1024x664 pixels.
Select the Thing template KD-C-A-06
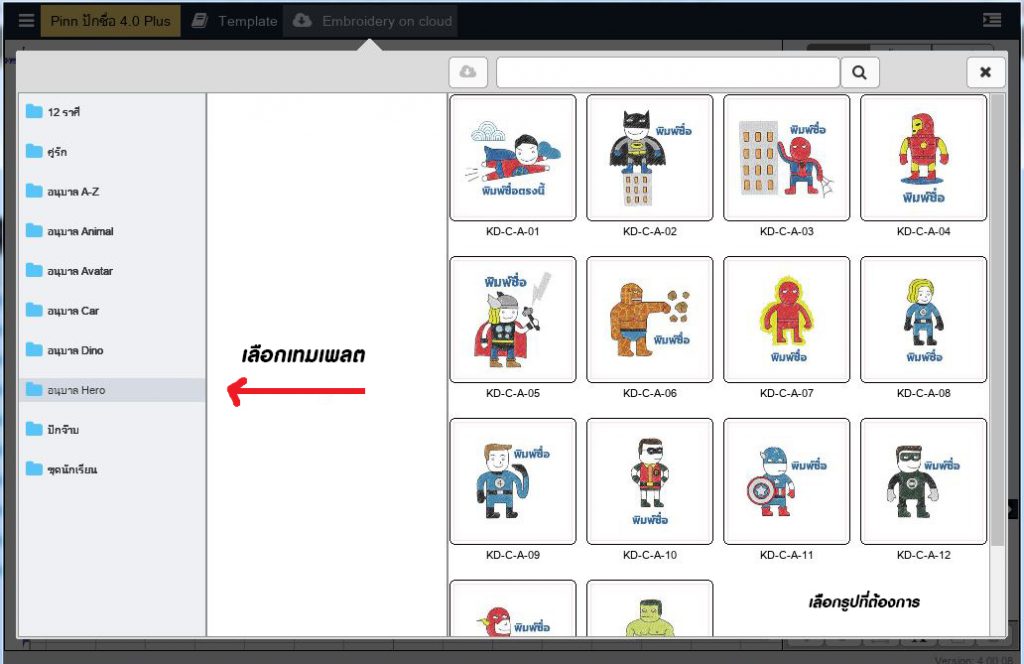point(650,319)
